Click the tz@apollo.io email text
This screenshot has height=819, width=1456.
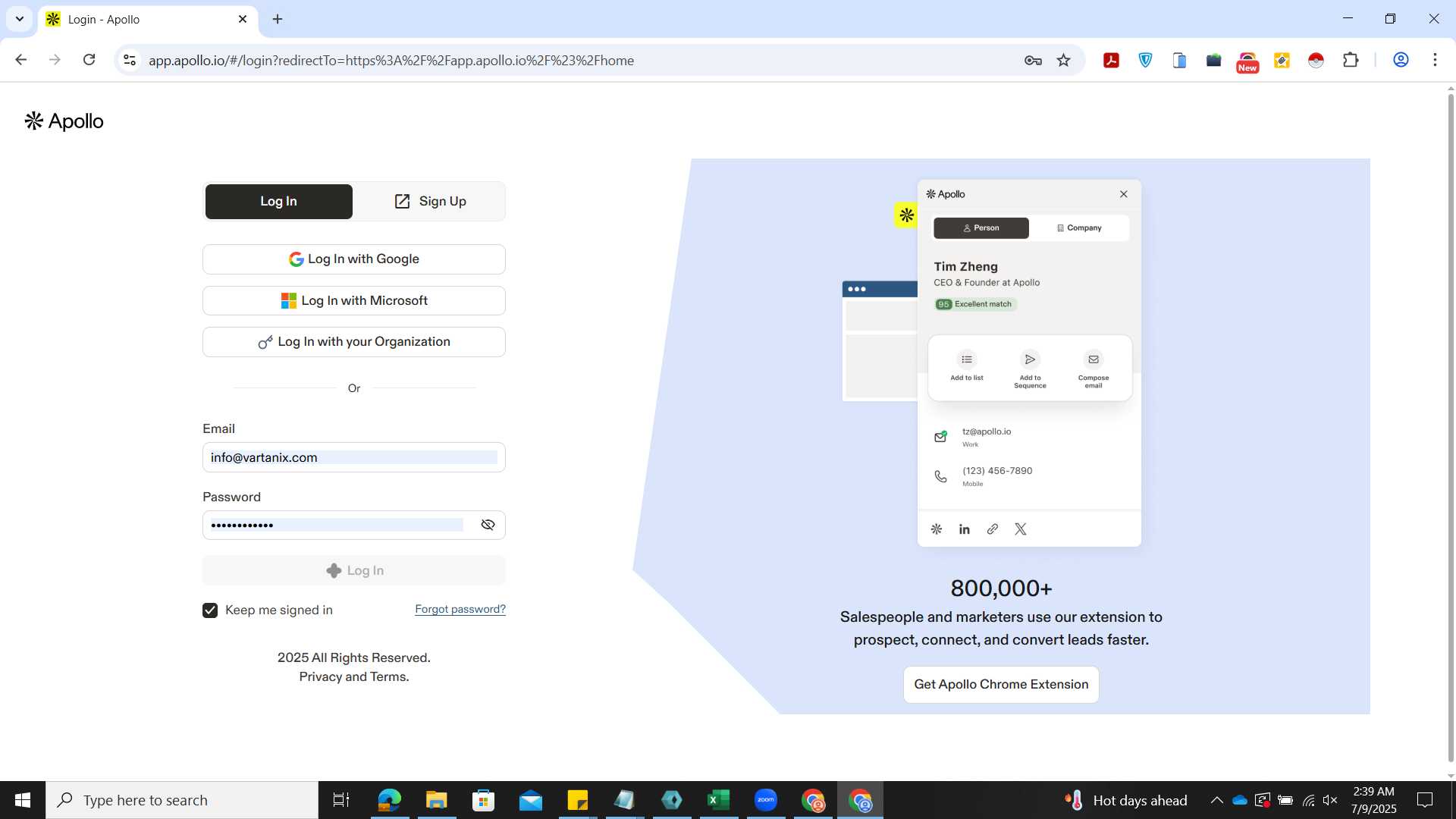(x=987, y=432)
